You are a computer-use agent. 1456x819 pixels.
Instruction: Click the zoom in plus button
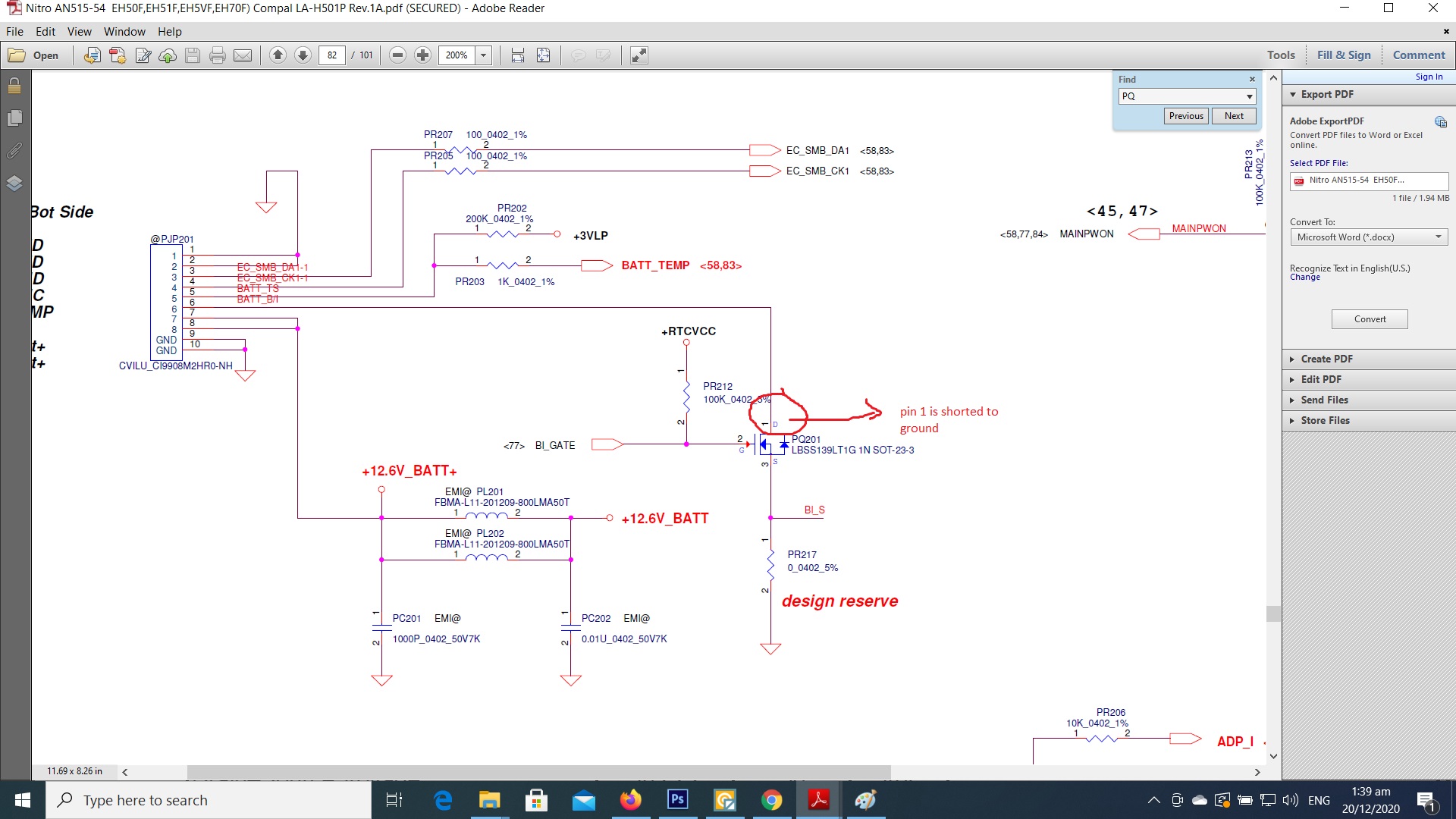point(423,55)
